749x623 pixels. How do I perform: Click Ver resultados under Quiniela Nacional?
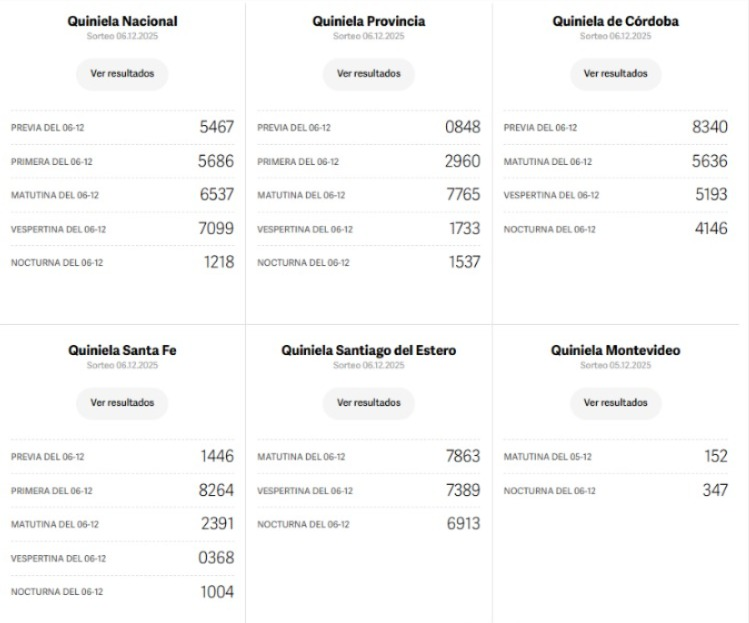[x=122, y=73]
